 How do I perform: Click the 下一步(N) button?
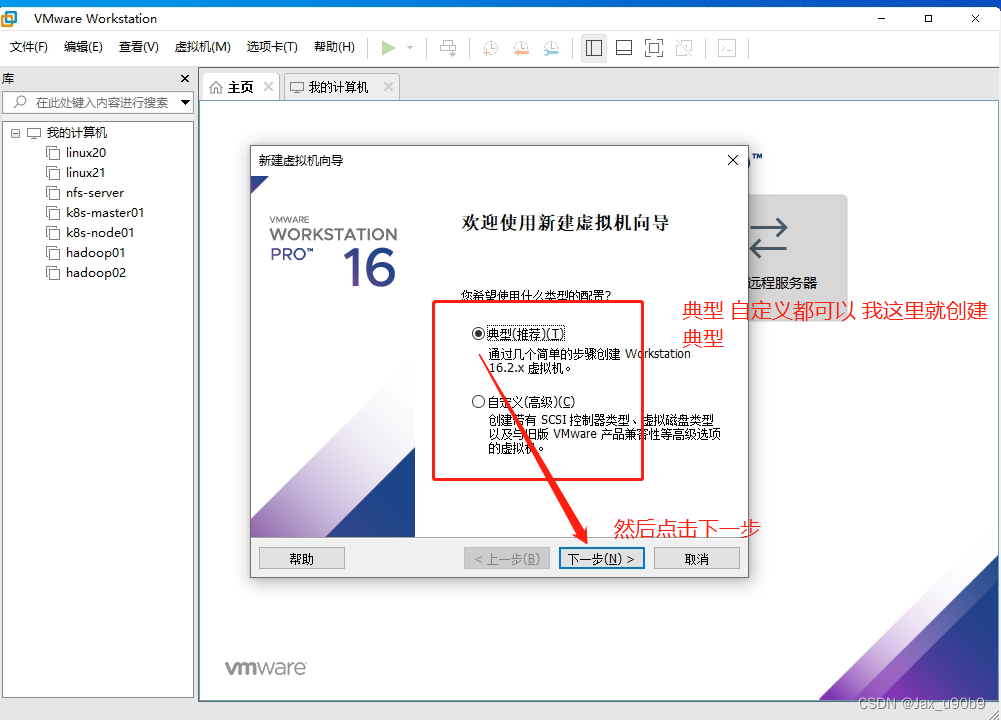tap(601, 557)
